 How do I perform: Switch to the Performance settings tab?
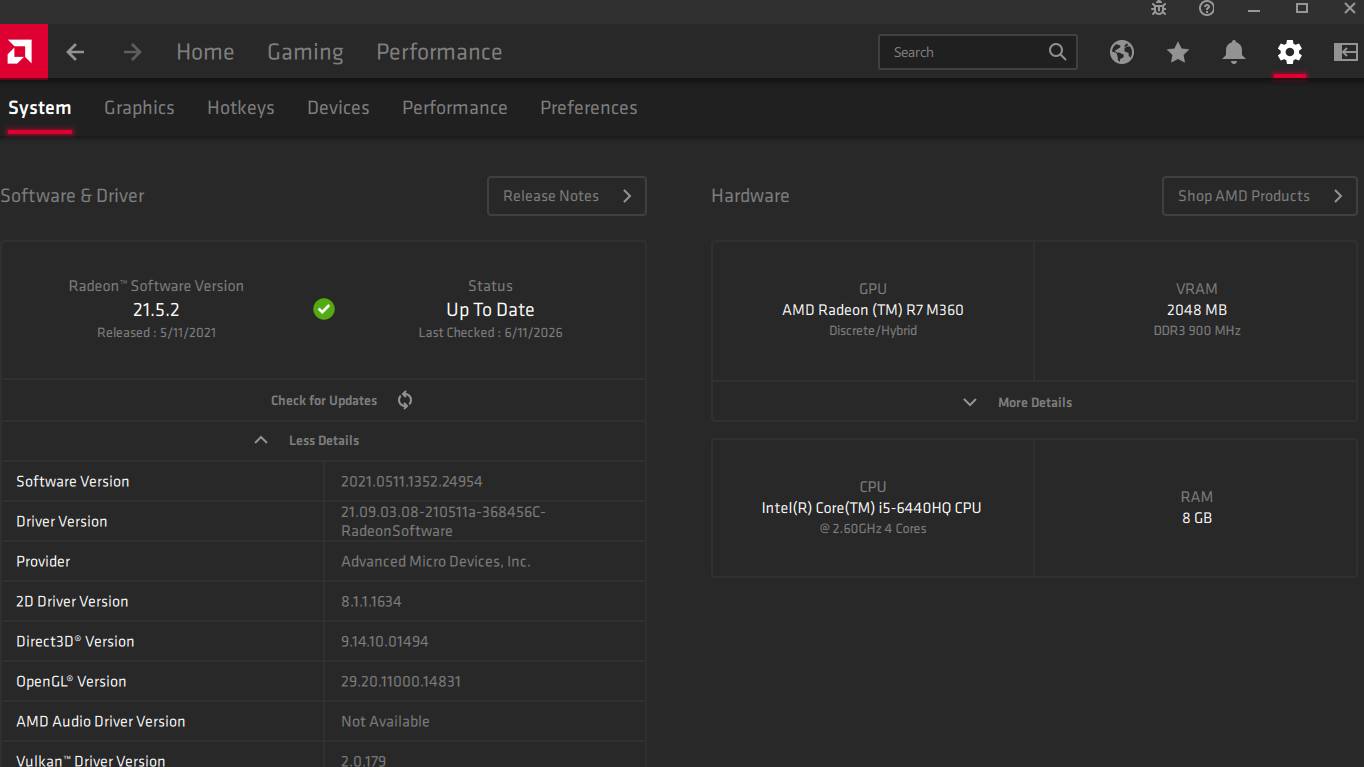[x=455, y=108]
